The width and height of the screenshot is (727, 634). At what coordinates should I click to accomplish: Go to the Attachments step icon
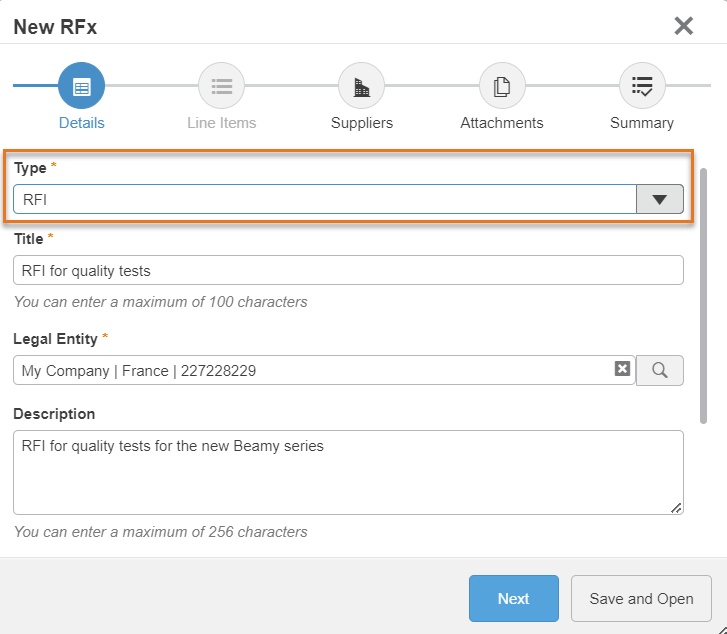(502, 87)
